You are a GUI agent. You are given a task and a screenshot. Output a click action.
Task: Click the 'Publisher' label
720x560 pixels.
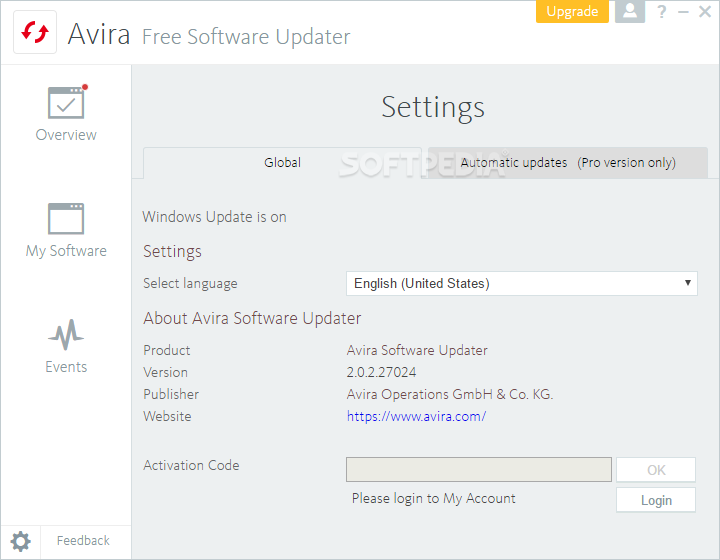pos(171,394)
